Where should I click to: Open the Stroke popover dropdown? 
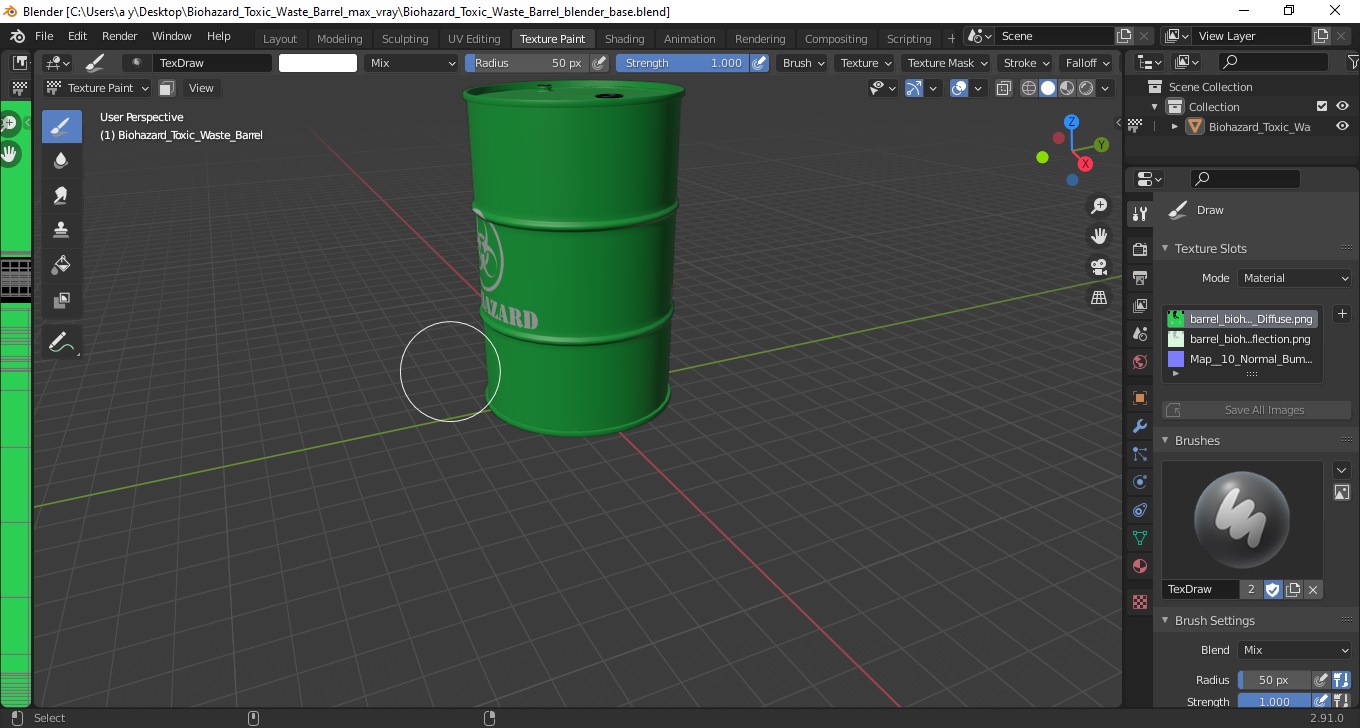[x=1026, y=63]
